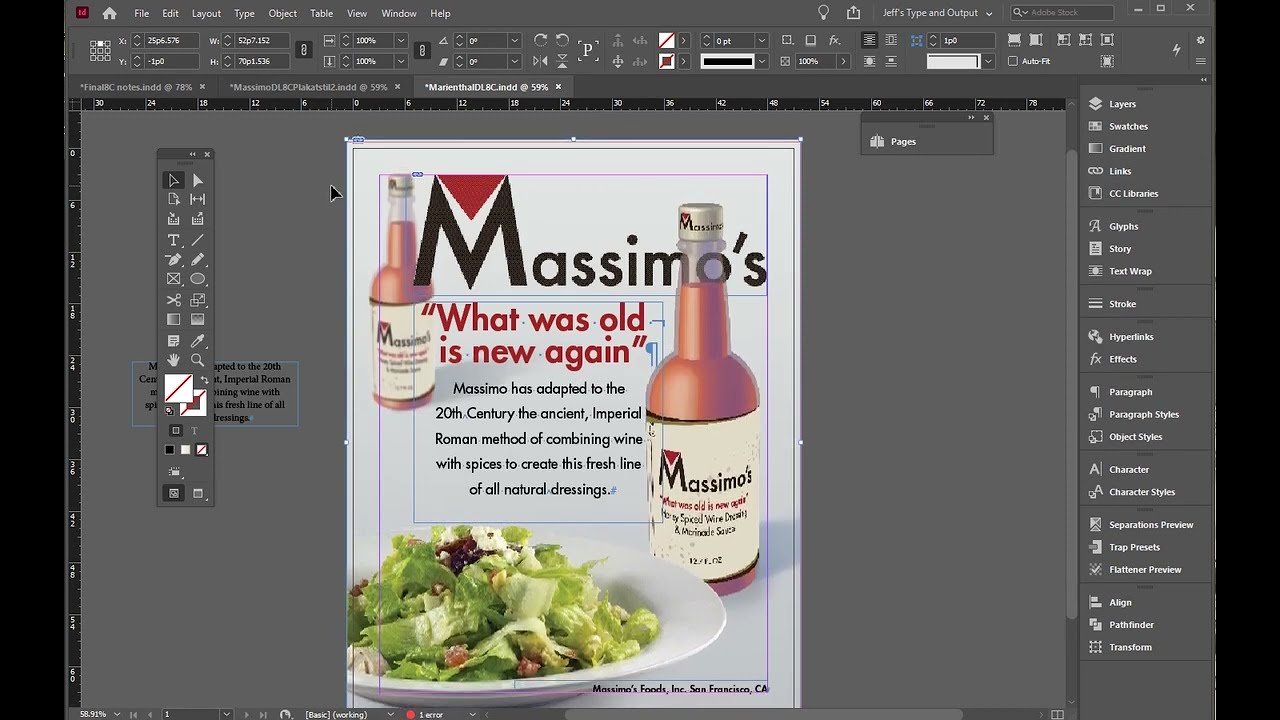The height and width of the screenshot is (720, 1280).
Task: Open the Swatches panel
Action: coord(1128,126)
